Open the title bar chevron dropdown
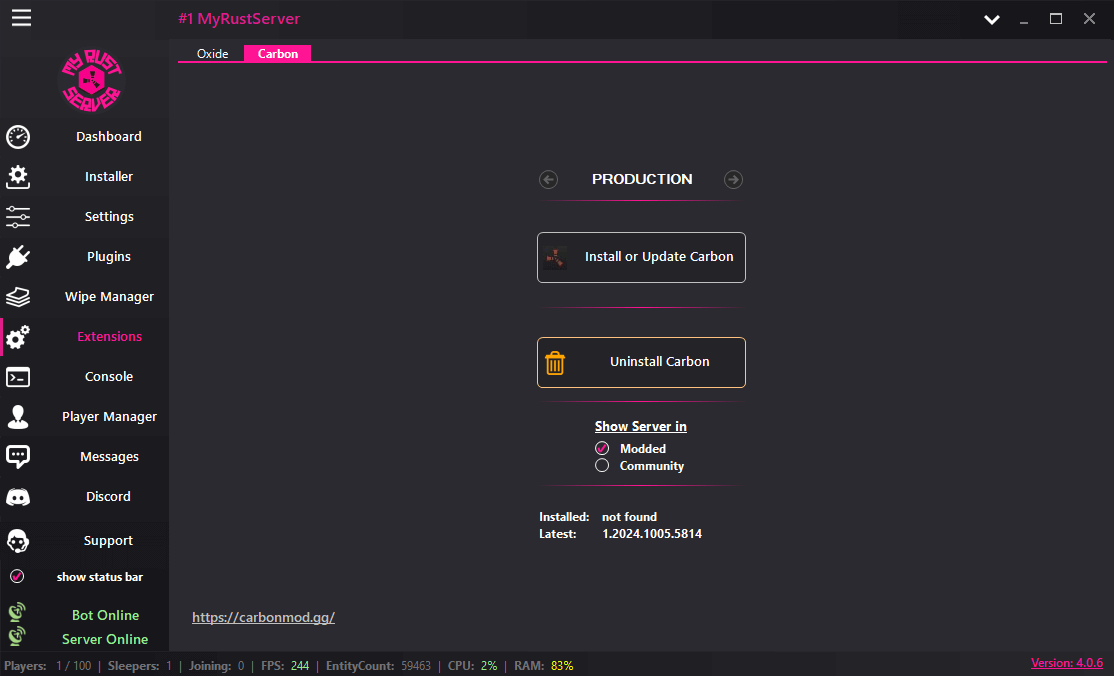The image size is (1114, 676). pyautogui.click(x=991, y=18)
